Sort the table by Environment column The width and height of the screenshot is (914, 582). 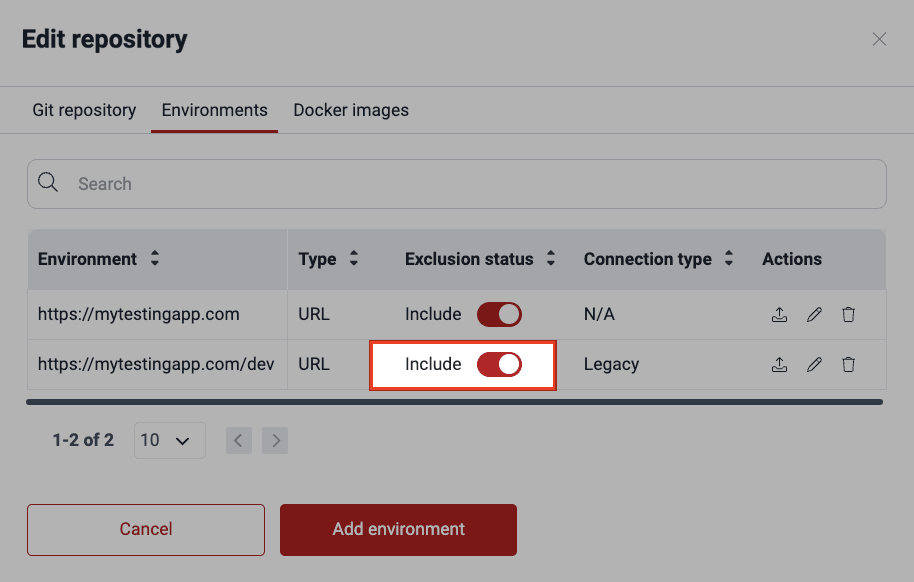pyautogui.click(x=155, y=259)
